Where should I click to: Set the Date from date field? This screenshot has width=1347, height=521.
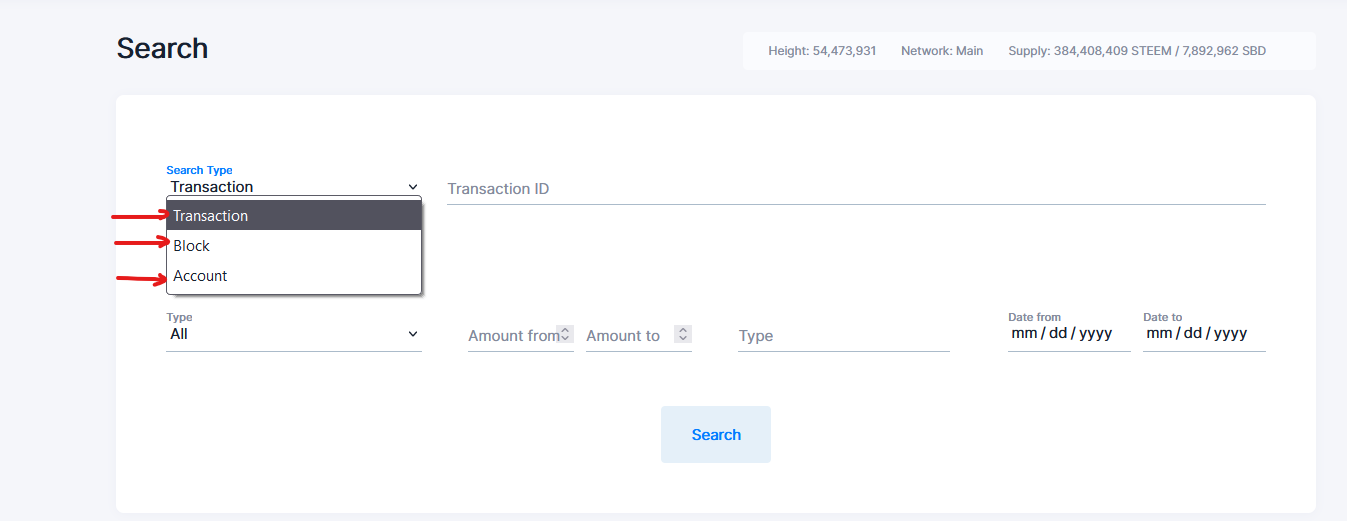1069,334
